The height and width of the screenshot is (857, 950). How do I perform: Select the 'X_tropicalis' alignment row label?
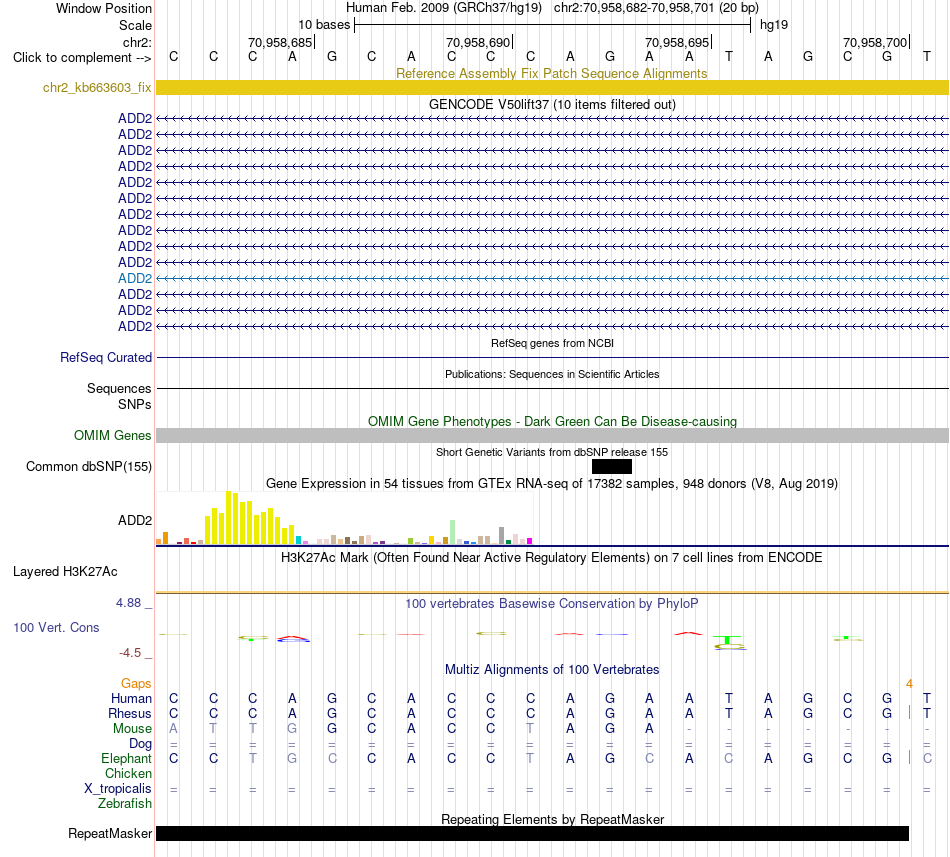[x=118, y=789]
